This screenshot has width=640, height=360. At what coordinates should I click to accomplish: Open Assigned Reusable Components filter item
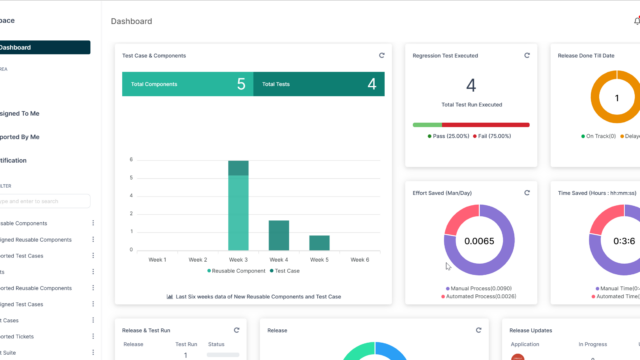[36, 240]
